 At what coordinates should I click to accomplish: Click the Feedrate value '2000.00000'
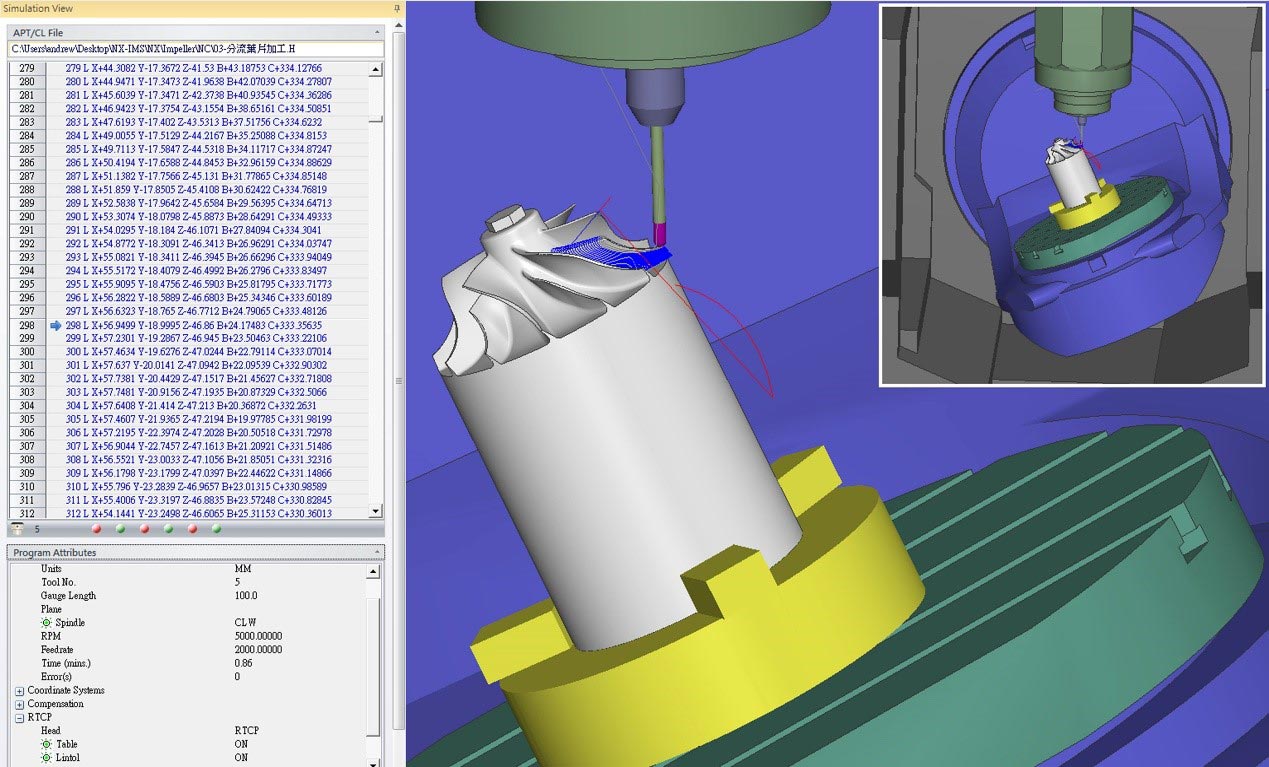(258, 650)
